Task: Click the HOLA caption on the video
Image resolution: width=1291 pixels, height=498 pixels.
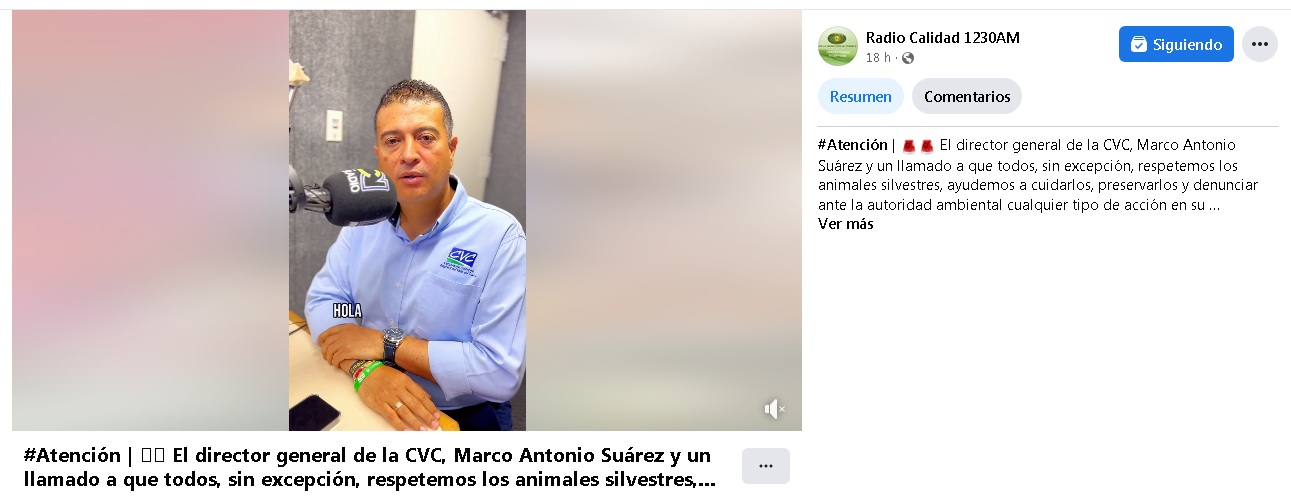Action: pyautogui.click(x=347, y=311)
